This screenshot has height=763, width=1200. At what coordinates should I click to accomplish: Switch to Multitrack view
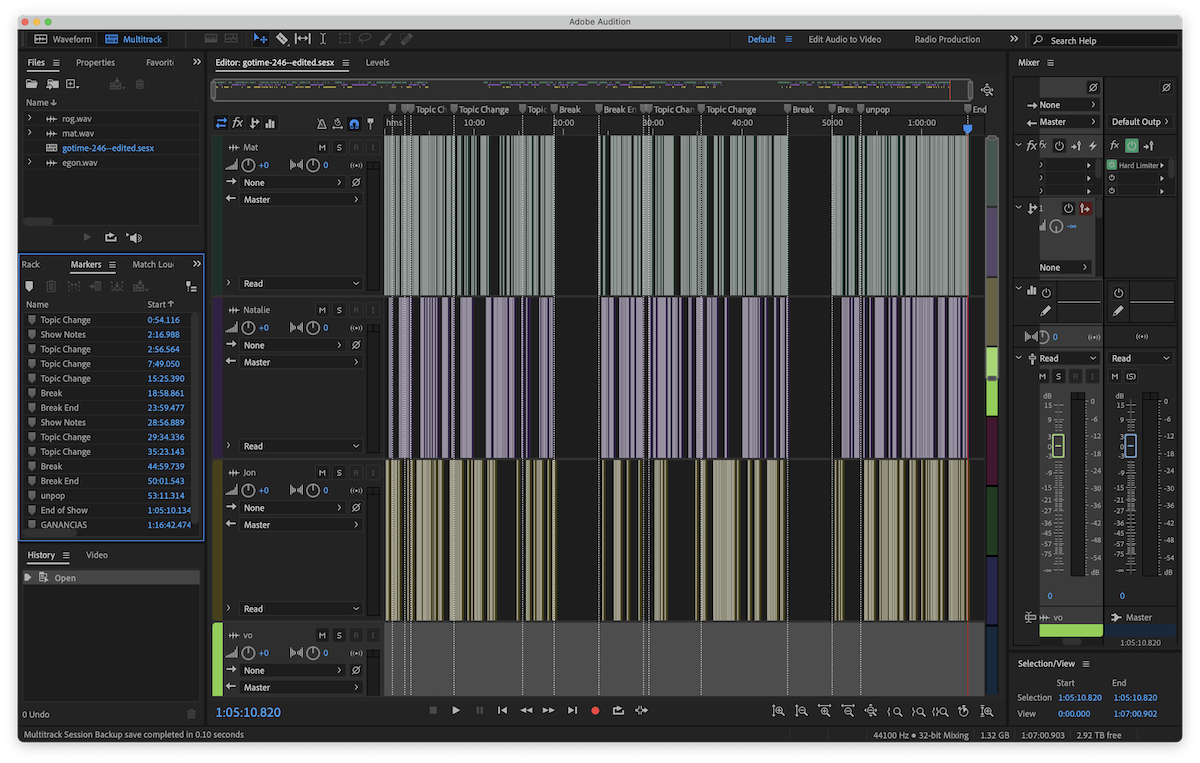click(x=134, y=39)
